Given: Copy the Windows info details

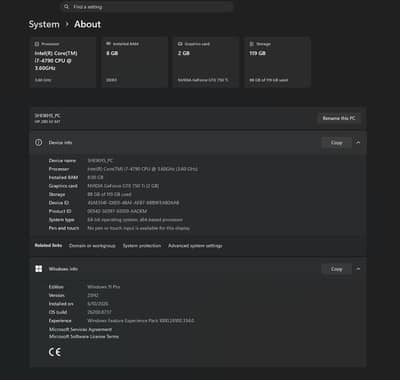Looking at the screenshot, I should pyautogui.click(x=337, y=269).
